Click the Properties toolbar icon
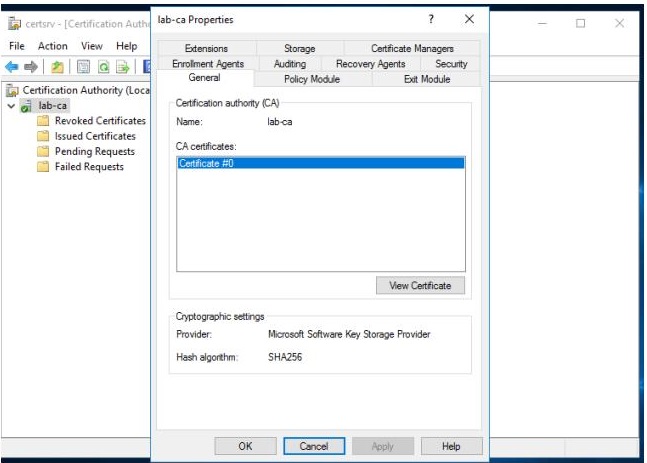The height and width of the screenshot is (463, 647). [83, 67]
